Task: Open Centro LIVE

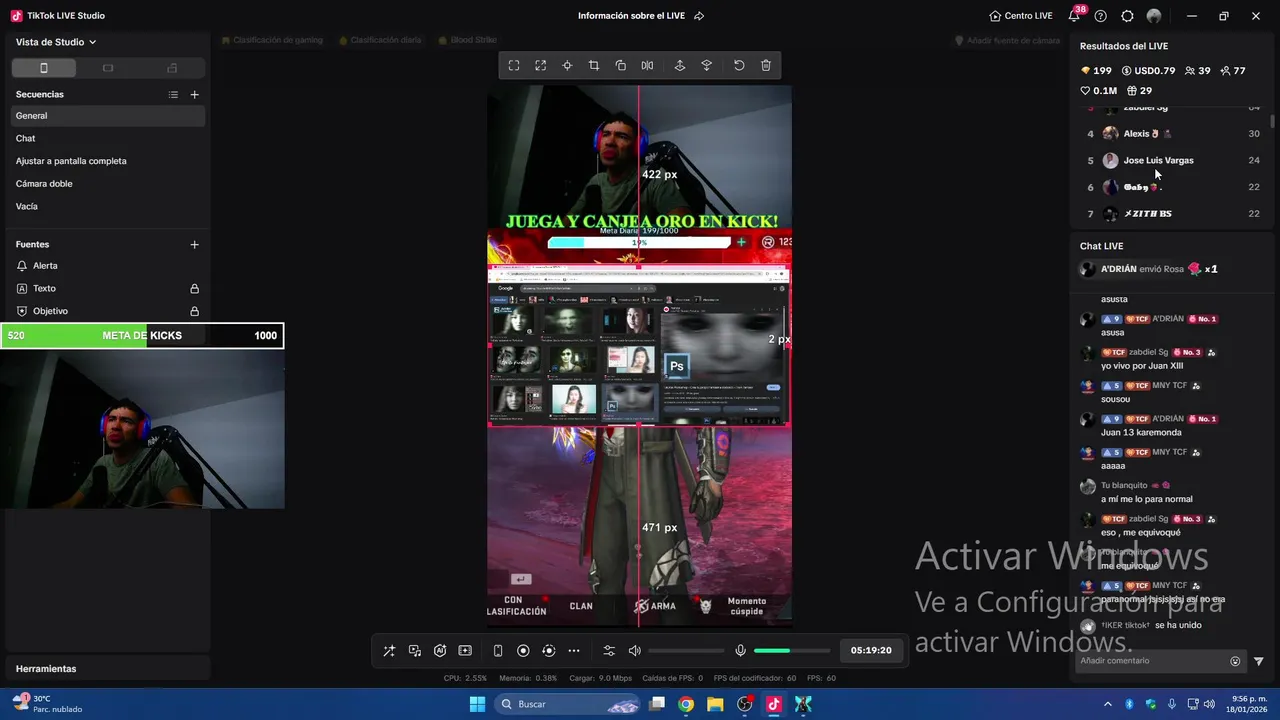Action: (x=1021, y=16)
